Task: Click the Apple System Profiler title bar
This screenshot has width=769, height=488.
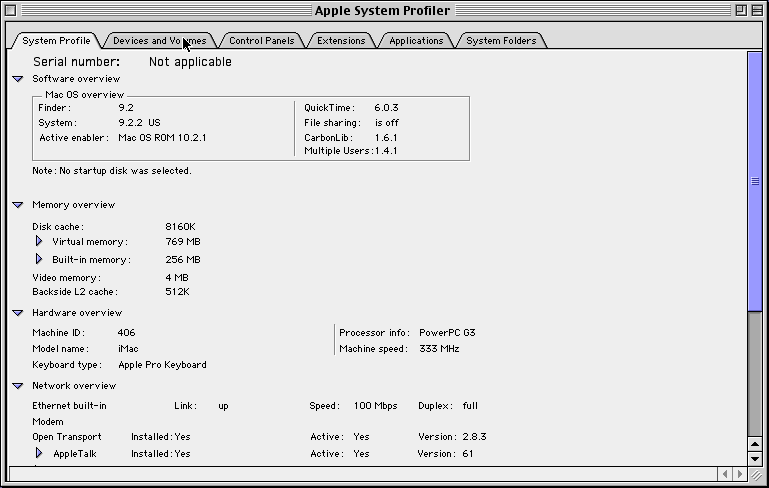Action: [382, 10]
